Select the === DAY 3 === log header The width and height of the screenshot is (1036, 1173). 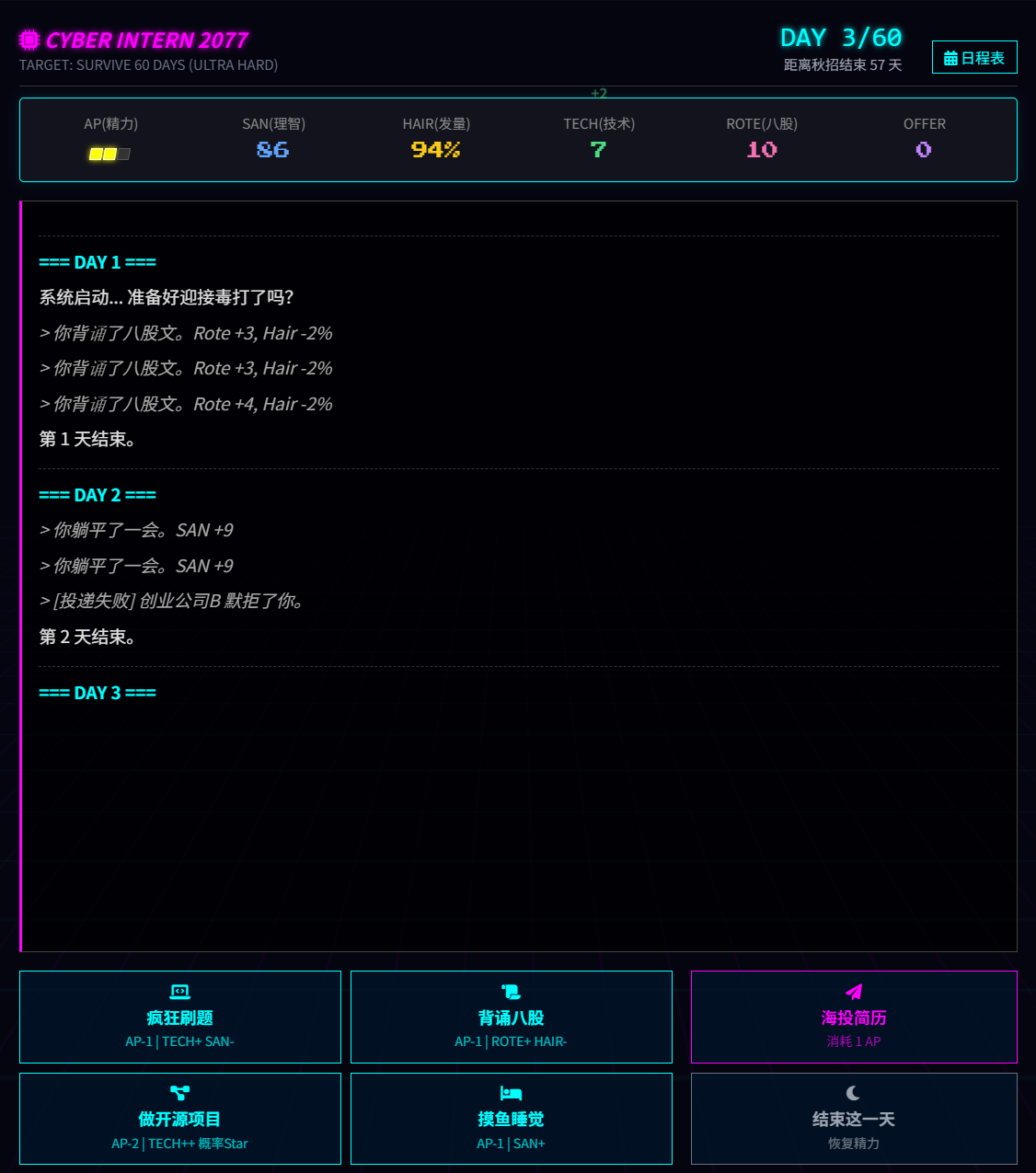point(98,693)
